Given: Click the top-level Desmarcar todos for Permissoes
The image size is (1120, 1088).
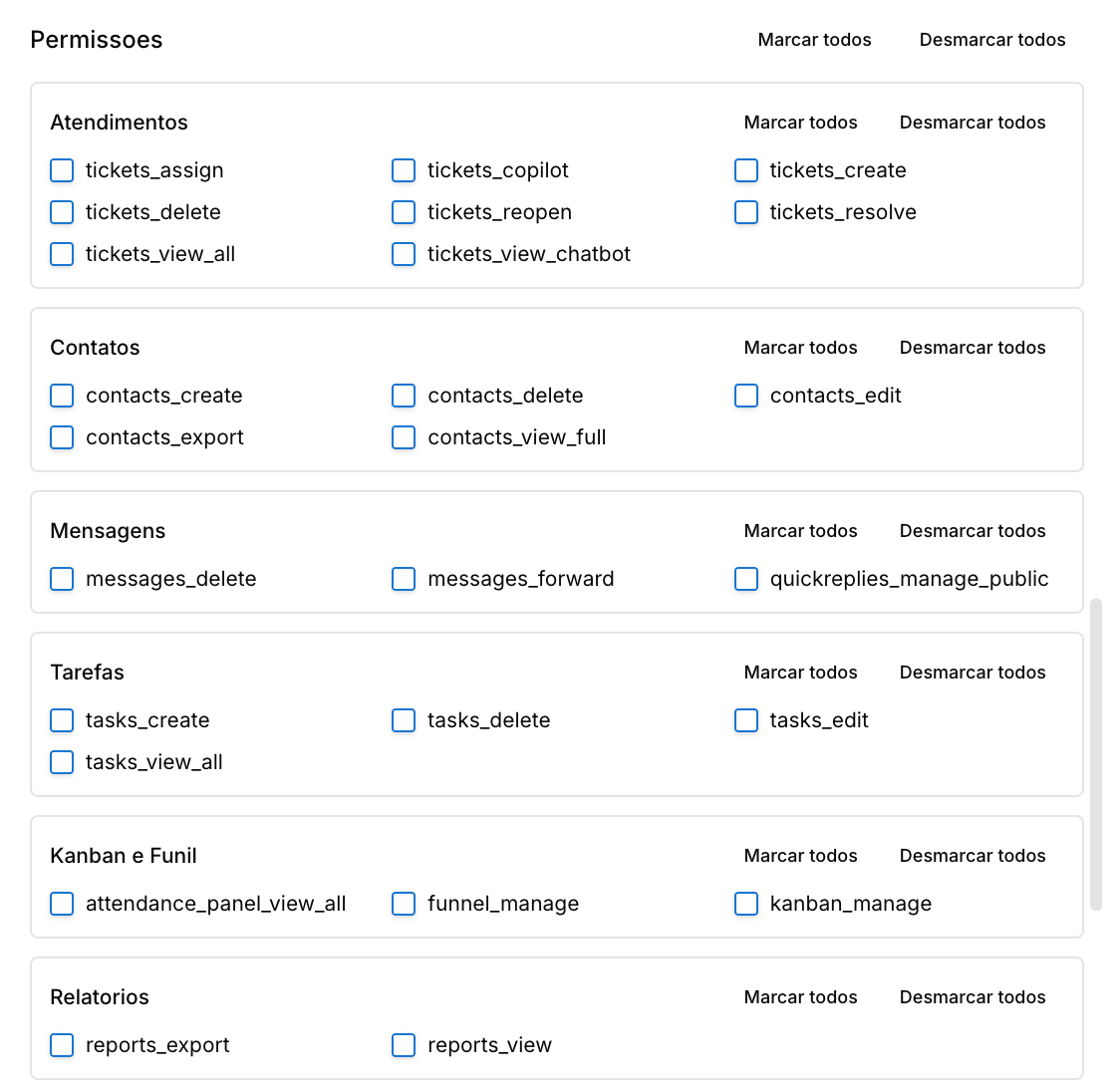Looking at the screenshot, I should click(x=992, y=40).
